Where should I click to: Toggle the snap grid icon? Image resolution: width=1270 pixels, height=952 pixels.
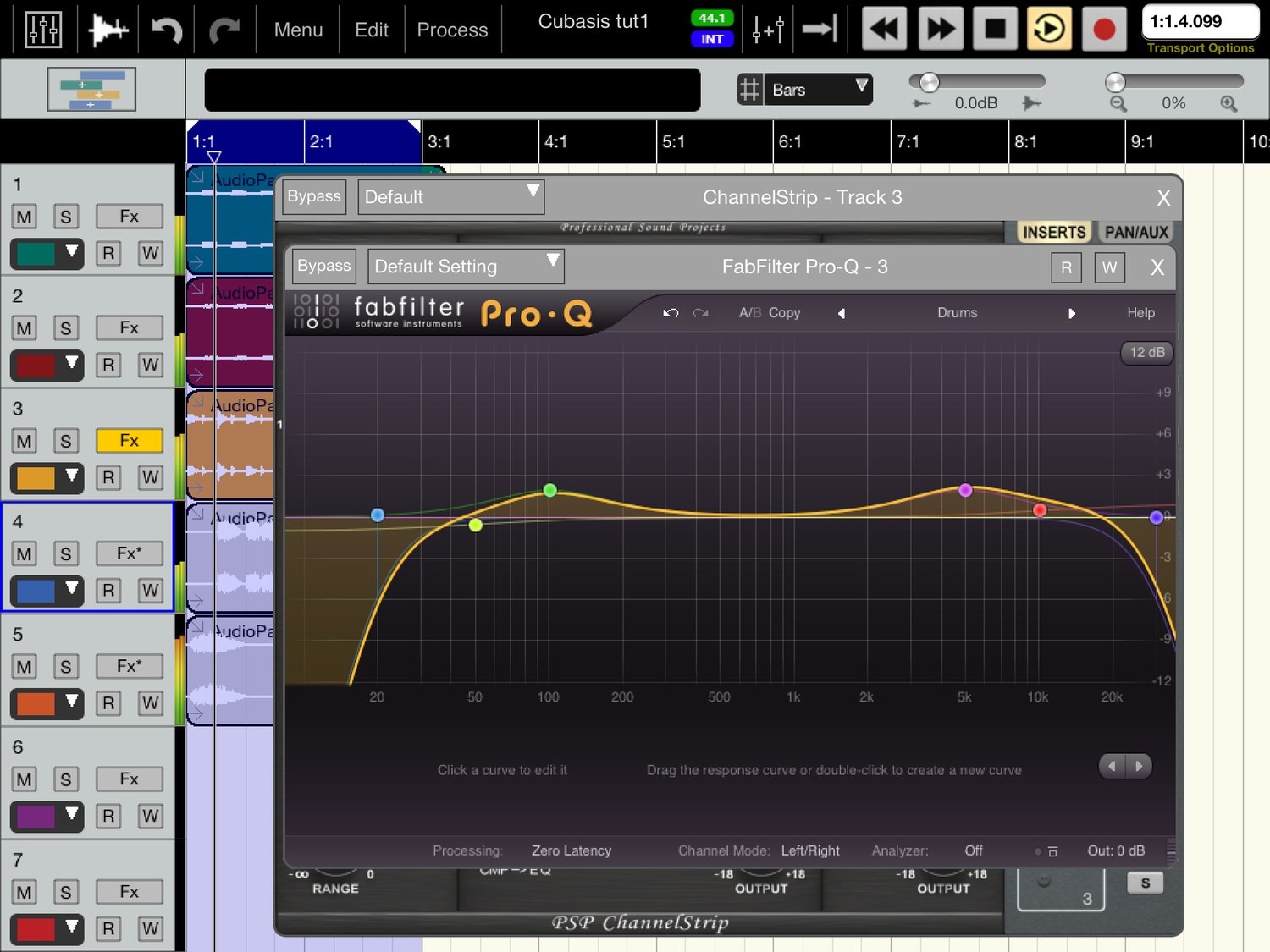749,89
